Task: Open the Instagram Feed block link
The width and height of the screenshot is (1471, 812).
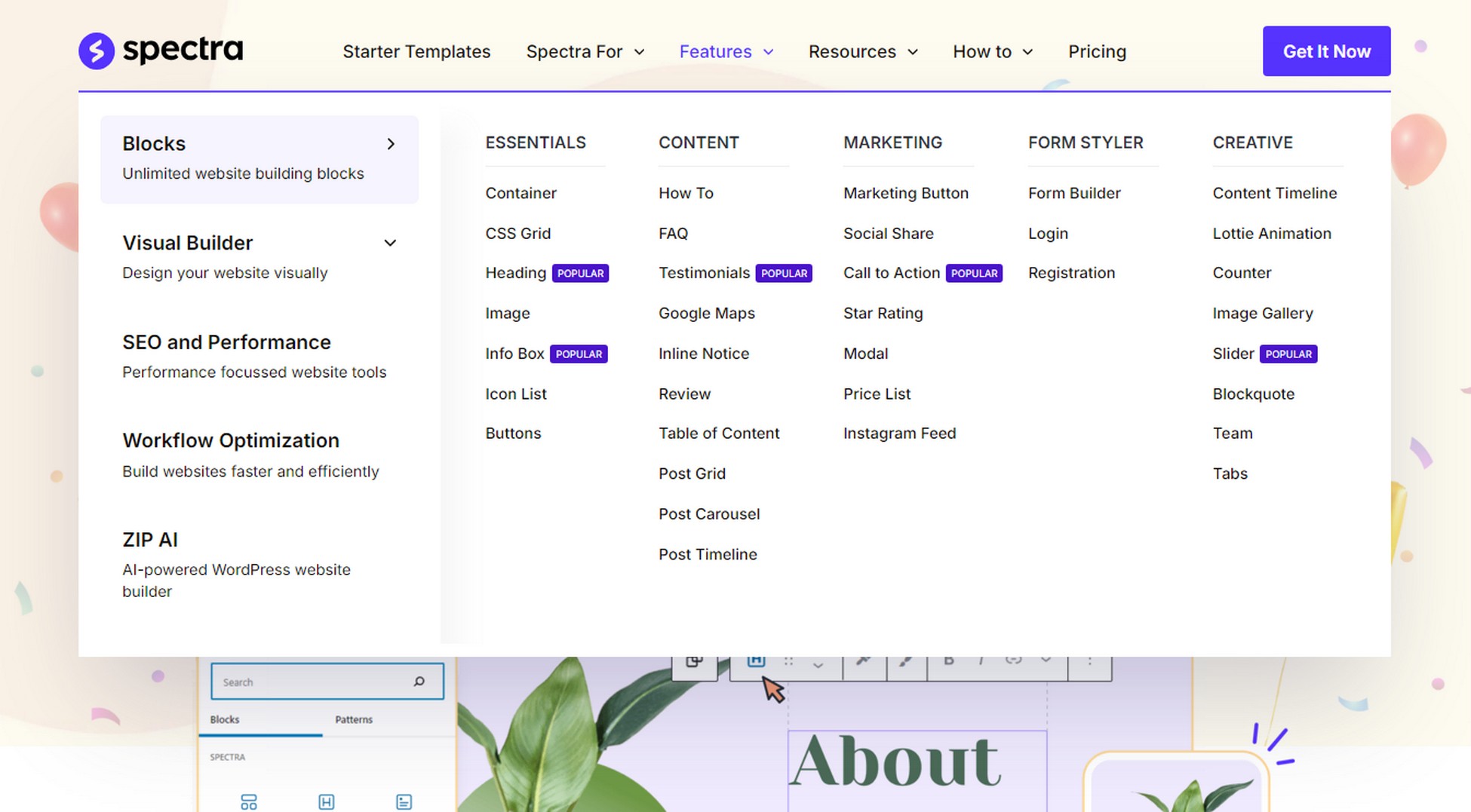Action: 899,434
